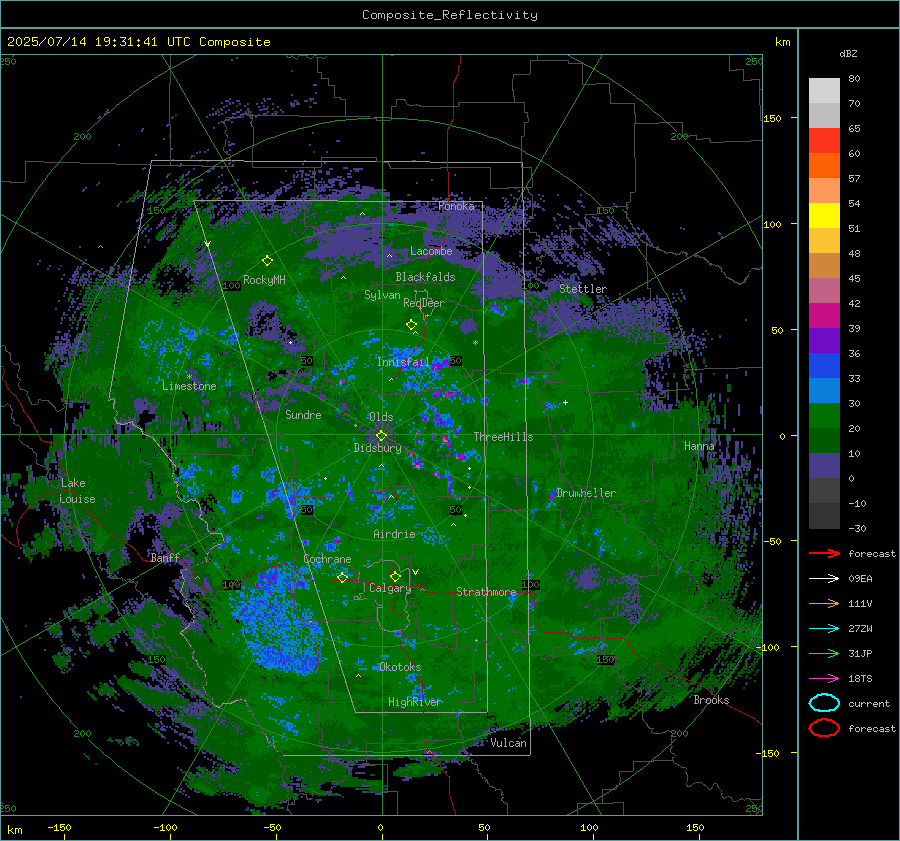Click the Cochrane label
The image size is (900, 841).
[327, 559]
